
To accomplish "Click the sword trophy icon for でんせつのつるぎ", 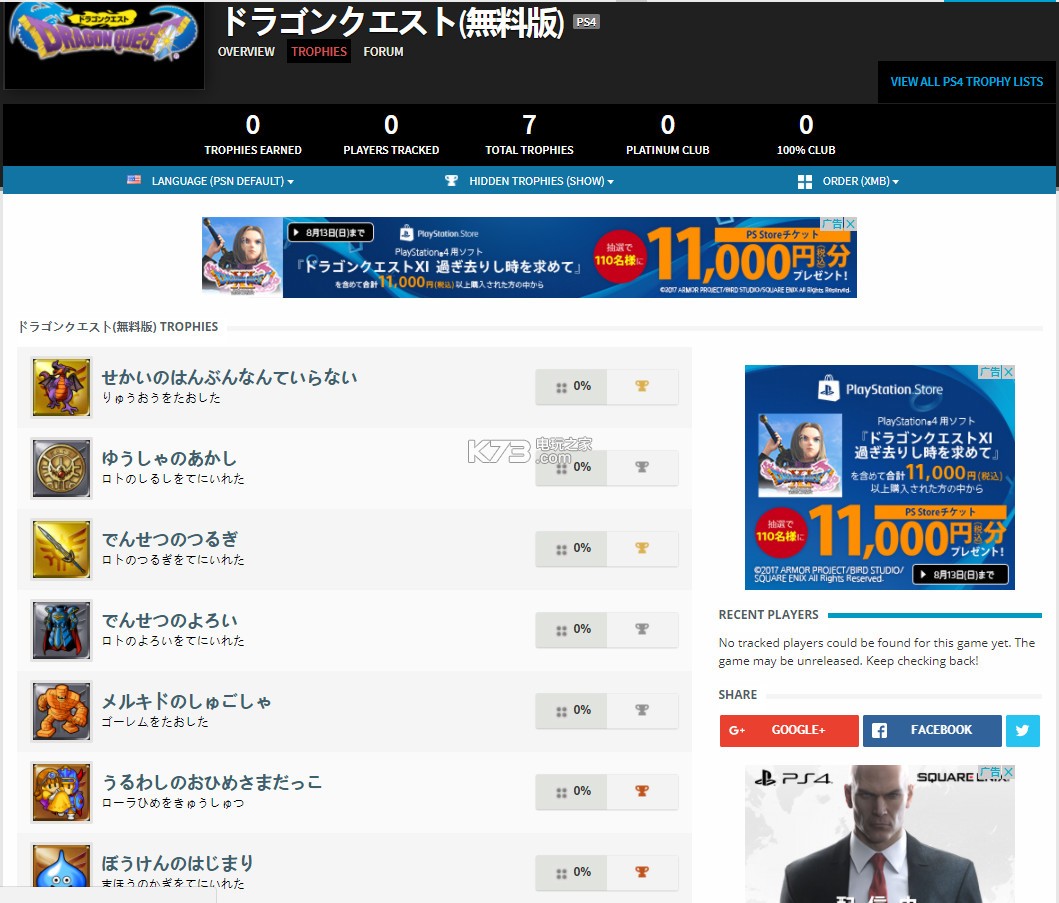I will [x=61, y=549].
